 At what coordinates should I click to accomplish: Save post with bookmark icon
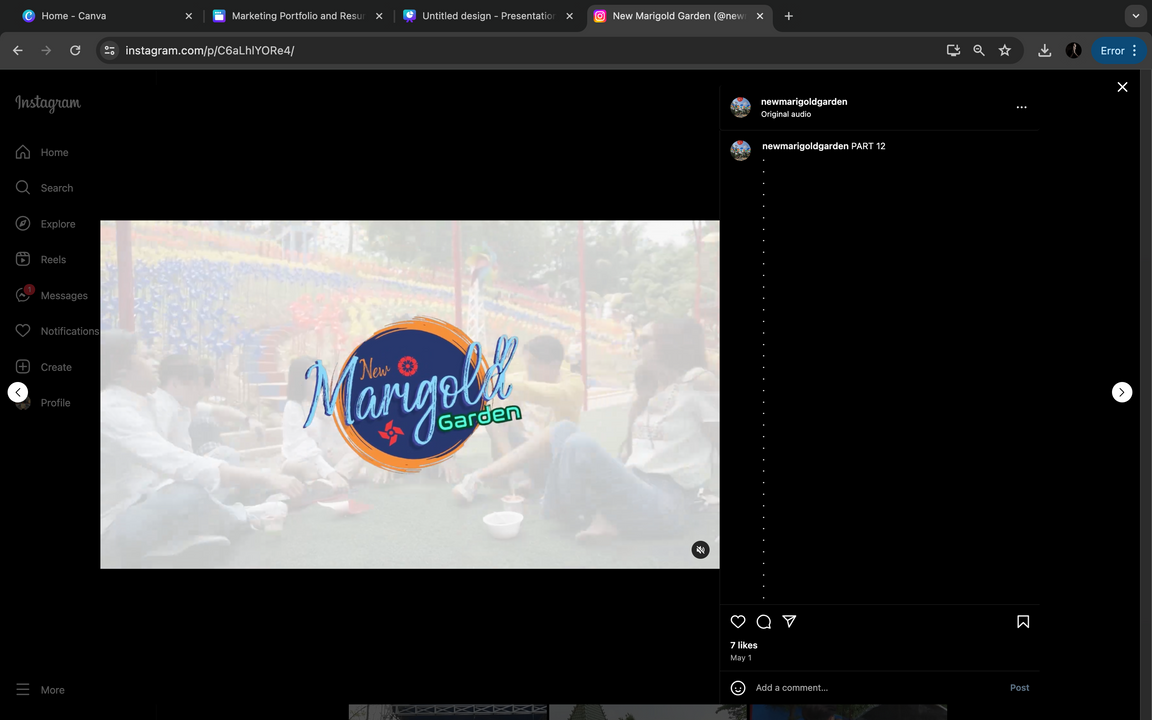[x=1023, y=622]
